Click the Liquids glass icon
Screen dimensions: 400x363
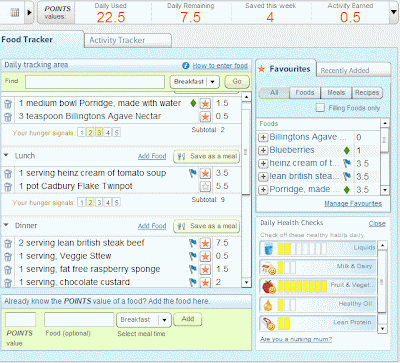268,249
